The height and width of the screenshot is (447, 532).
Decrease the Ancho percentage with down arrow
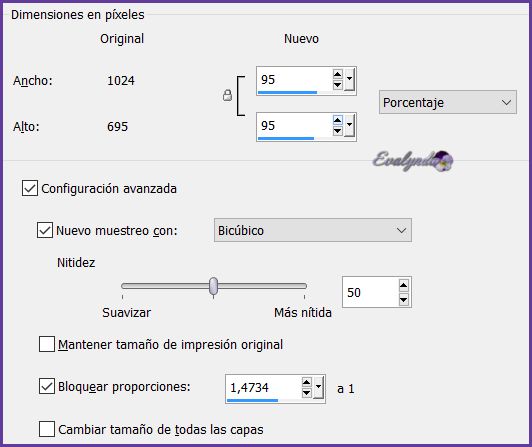click(338, 85)
